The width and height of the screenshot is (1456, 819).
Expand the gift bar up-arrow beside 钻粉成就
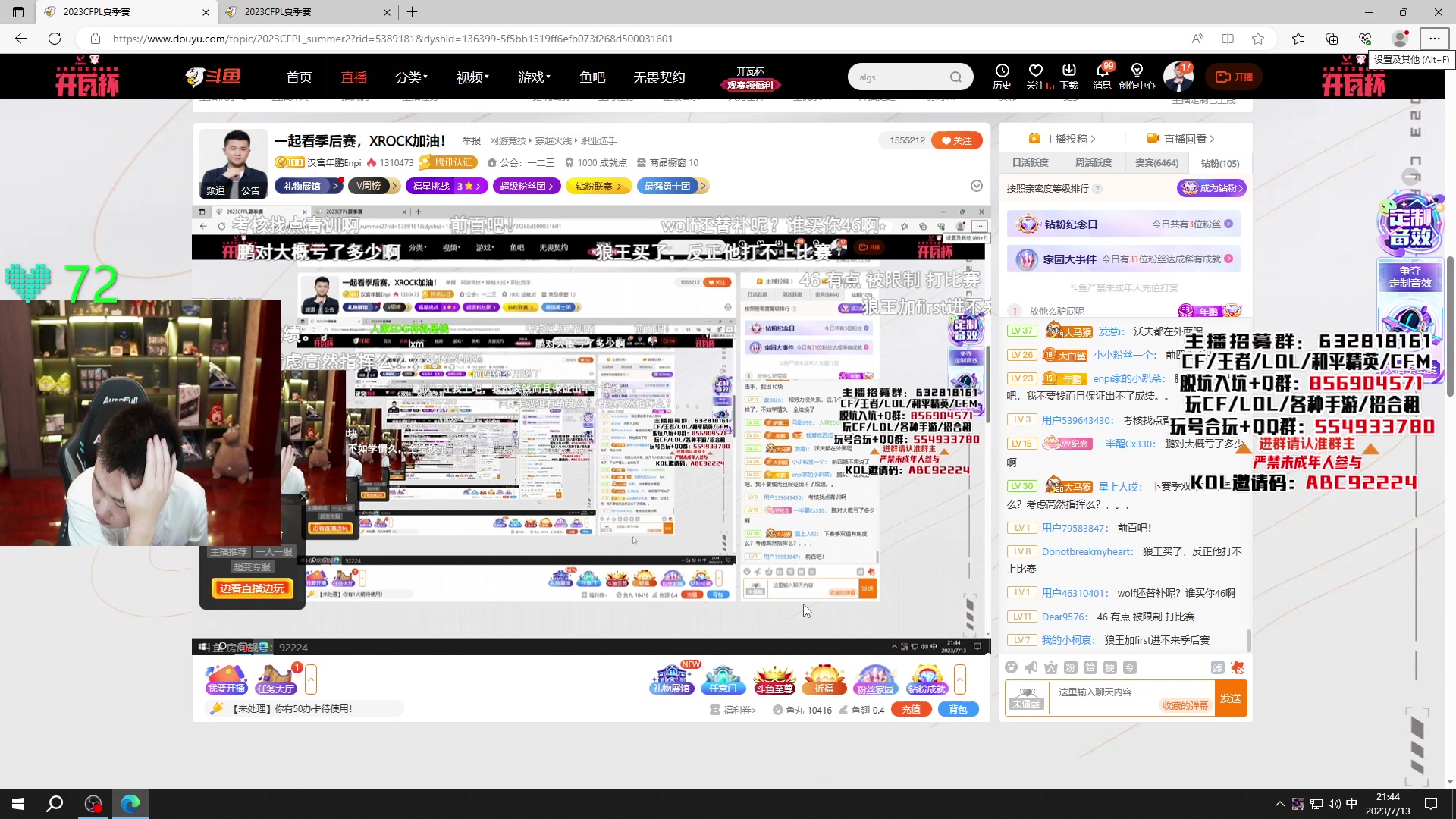click(x=960, y=679)
